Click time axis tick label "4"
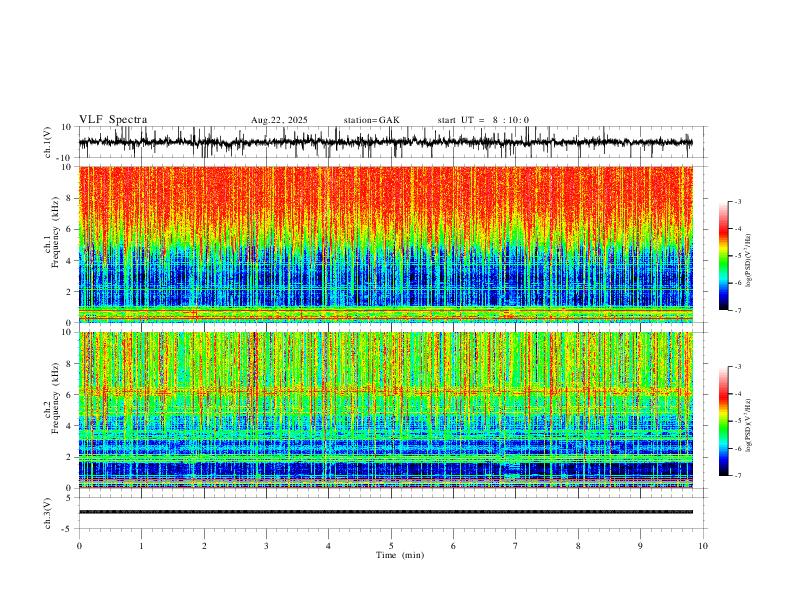The image size is (792, 612). (x=328, y=546)
